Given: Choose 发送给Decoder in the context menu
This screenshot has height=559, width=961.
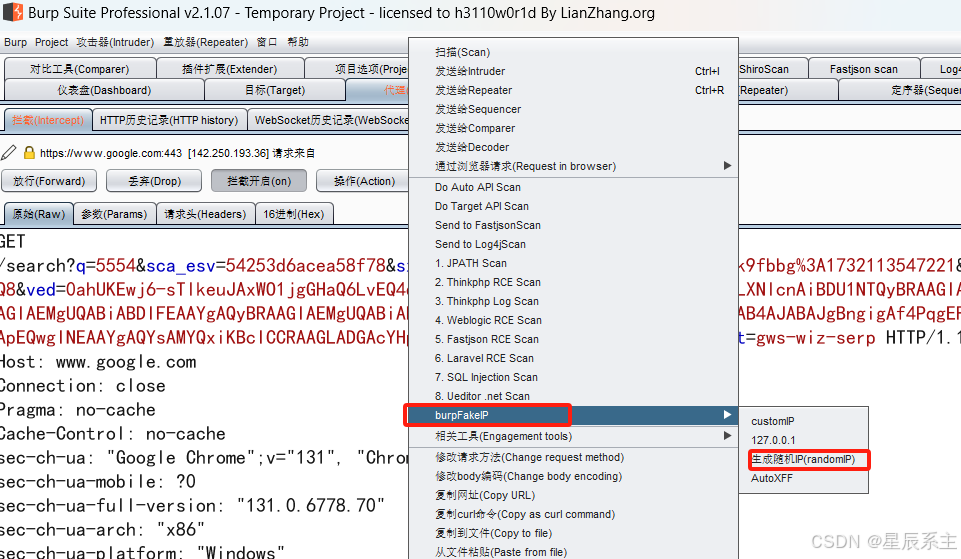Looking at the screenshot, I should click(x=573, y=147).
